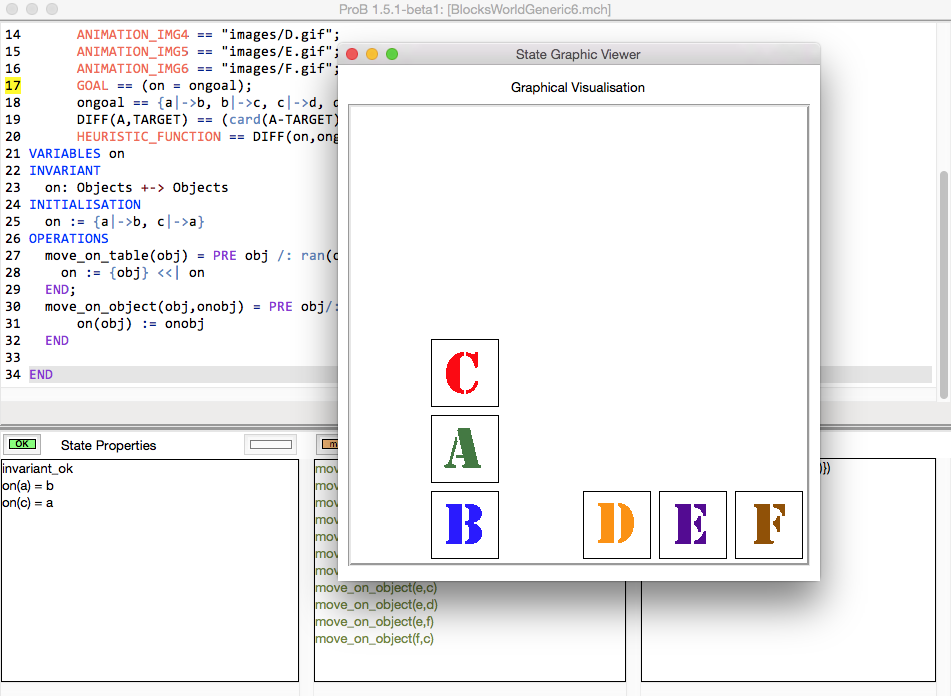This screenshot has height=696, width=951.
Task: Select the purple E block image
Action: tap(692, 525)
